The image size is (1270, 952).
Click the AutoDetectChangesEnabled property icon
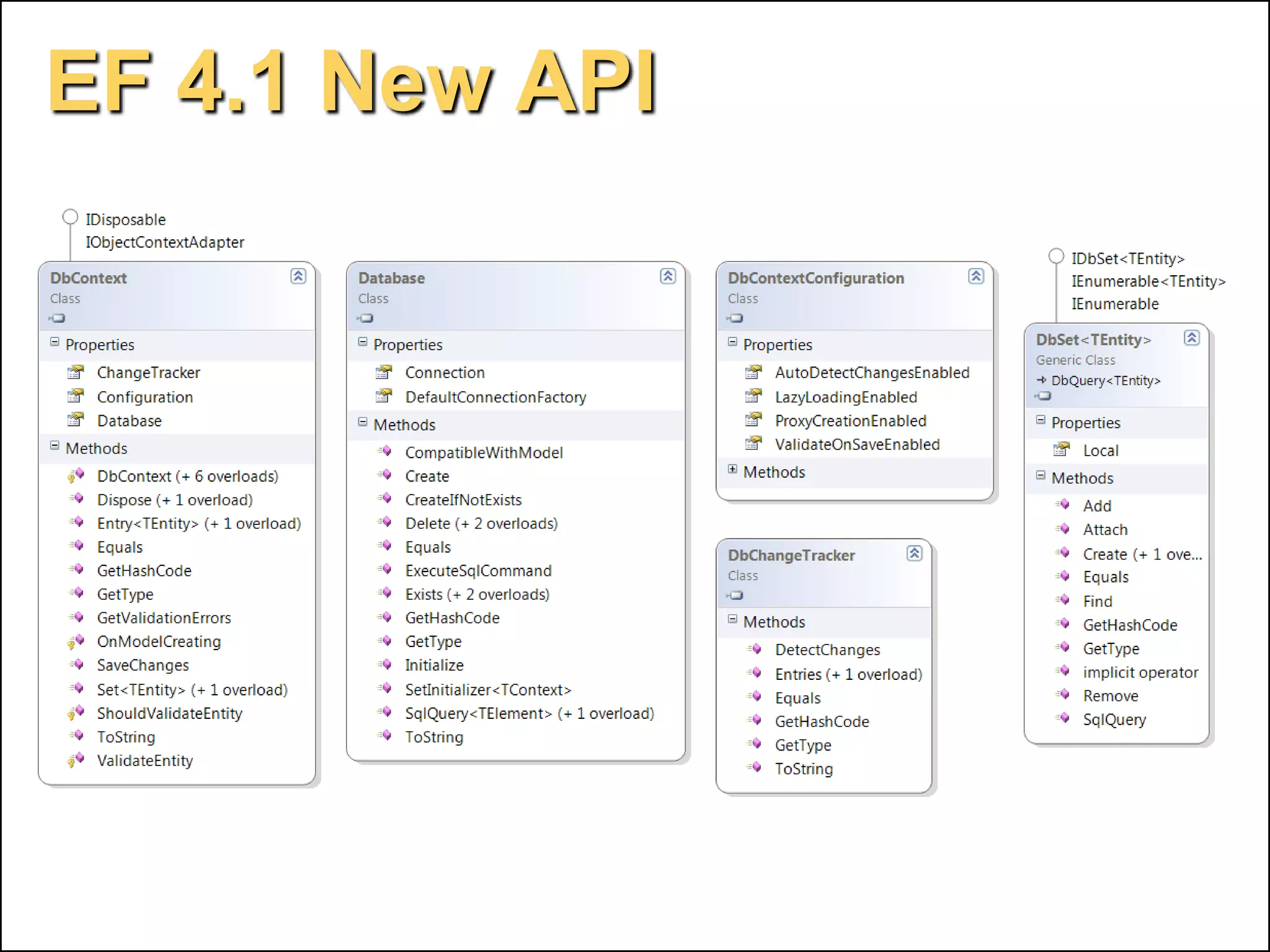pyautogui.click(x=753, y=372)
